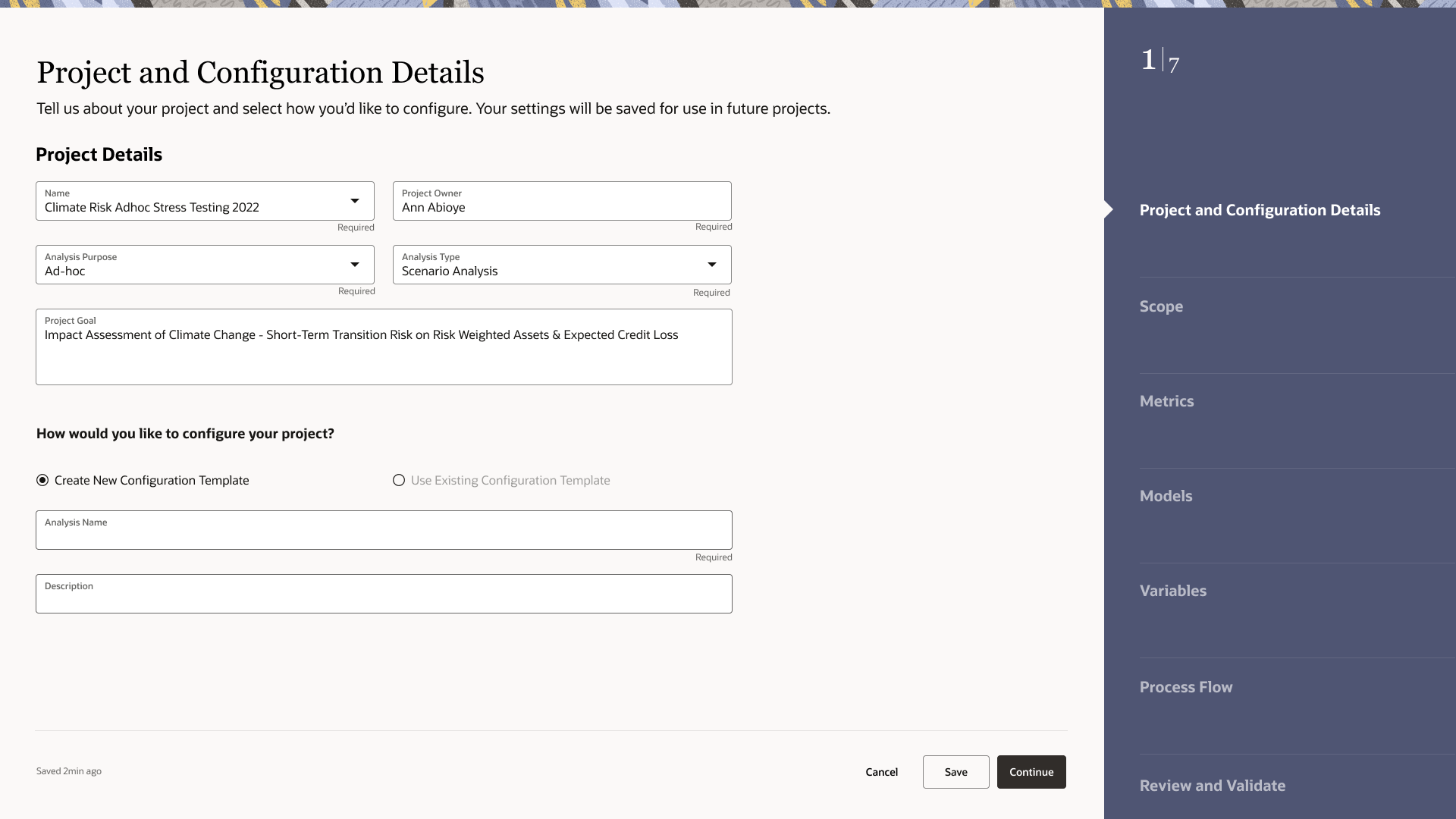Click the Save button

pyautogui.click(x=955, y=772)
